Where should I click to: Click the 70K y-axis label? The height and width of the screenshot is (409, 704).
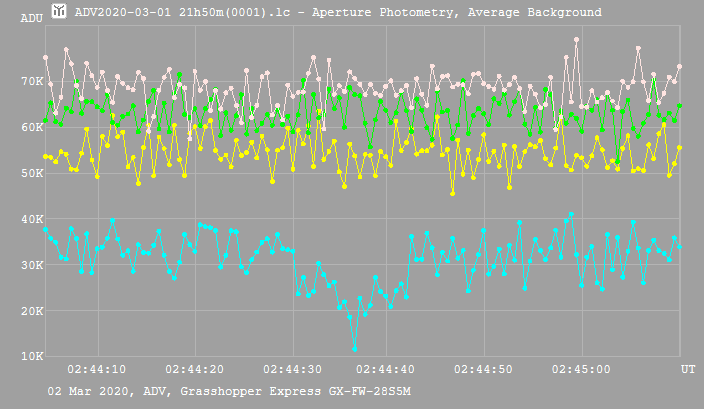pyautogui.click(x=30, y=81)
